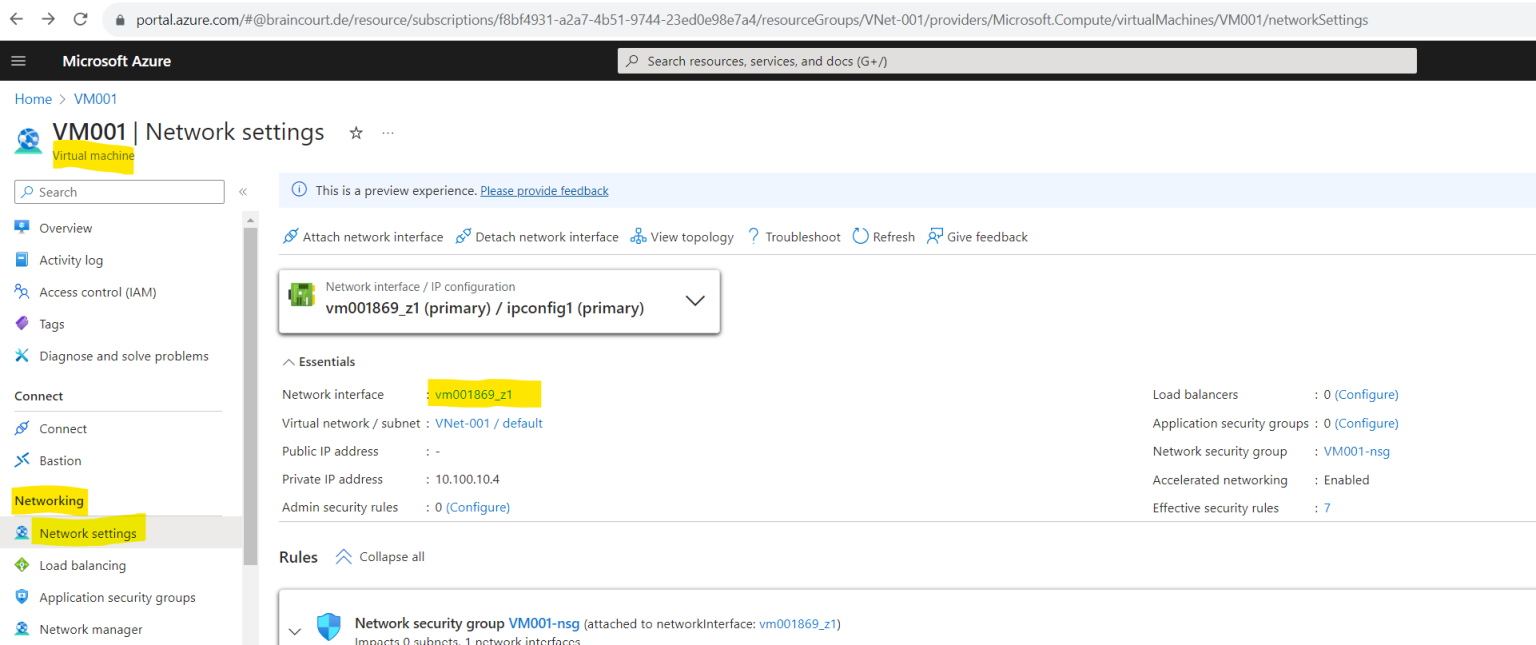Click the Network manager icon

point(22,629)
